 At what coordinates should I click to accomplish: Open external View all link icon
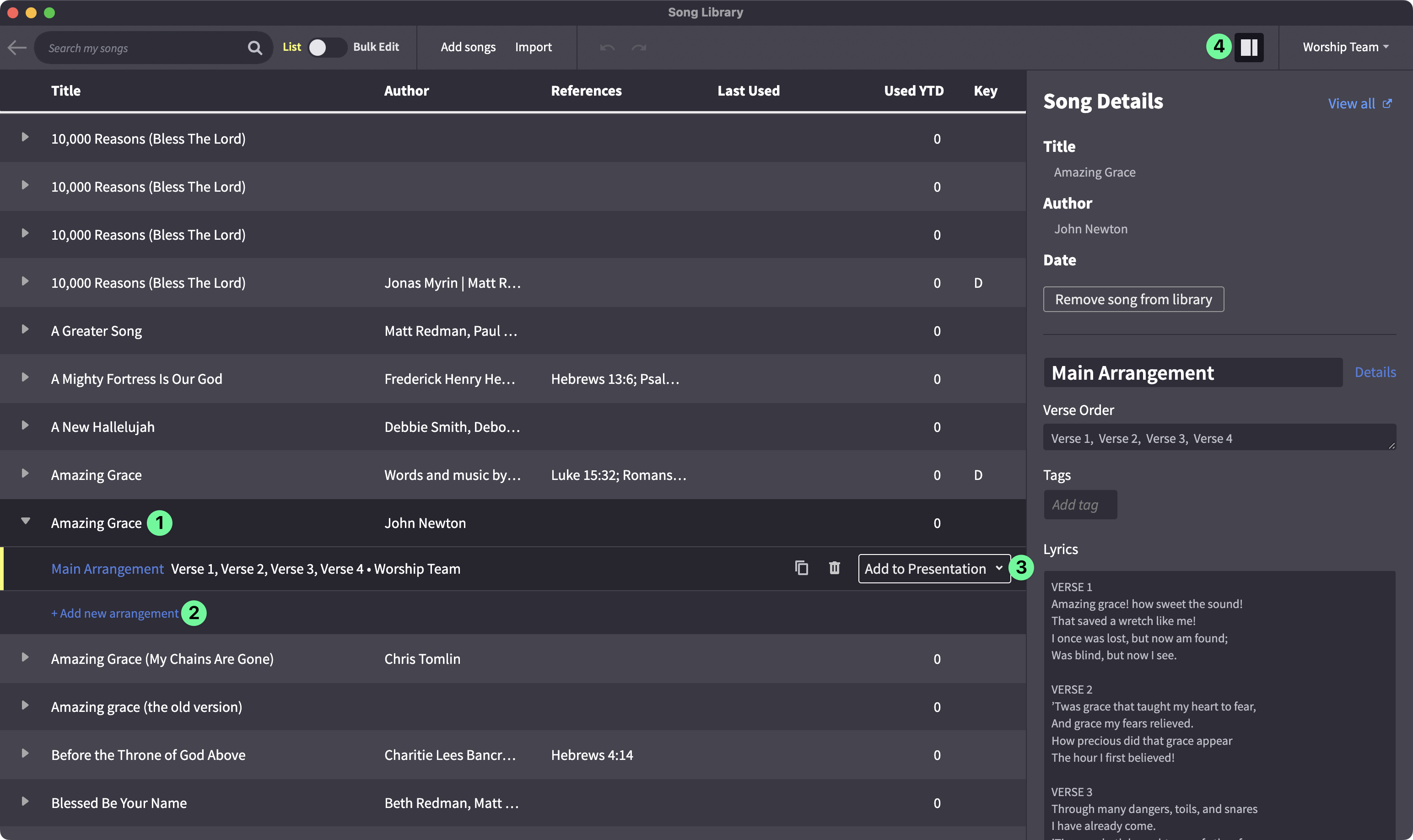coord(1387,103)
